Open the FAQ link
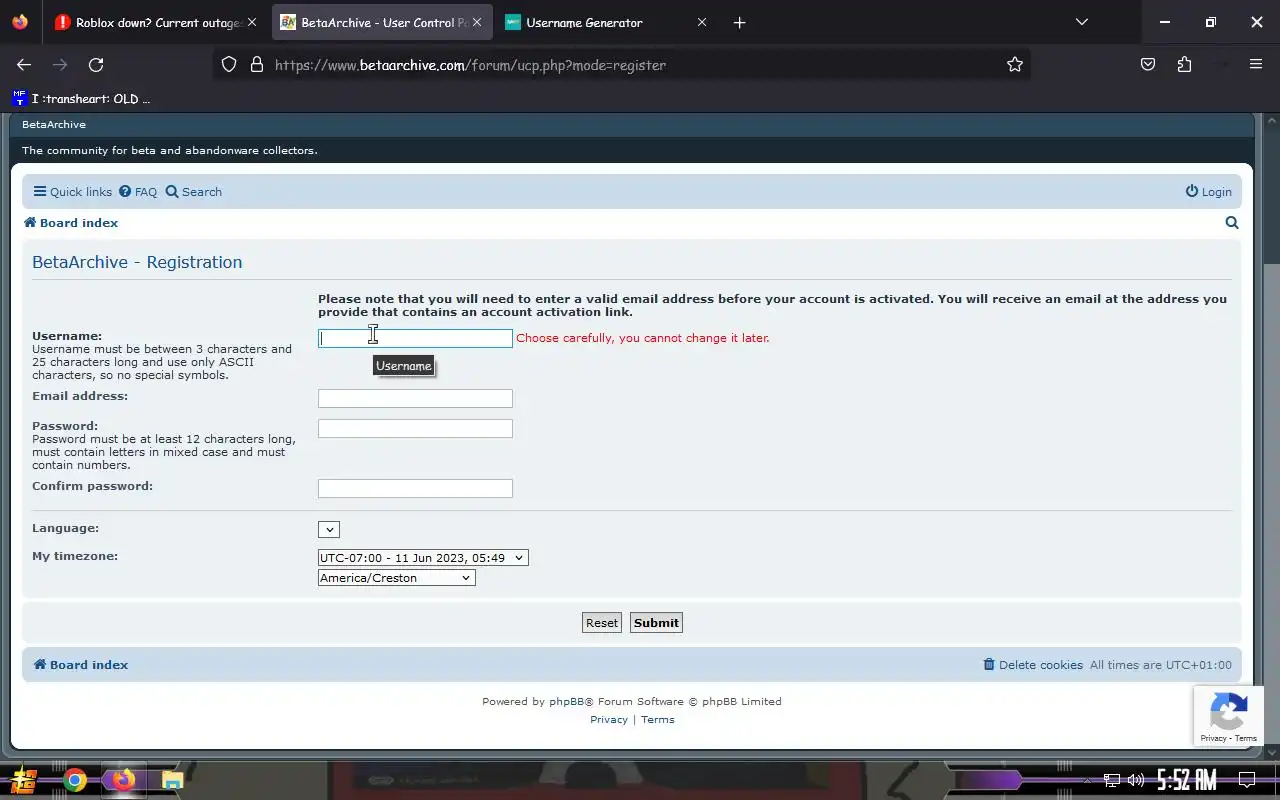1280x800 pixels. pos(138,192)
